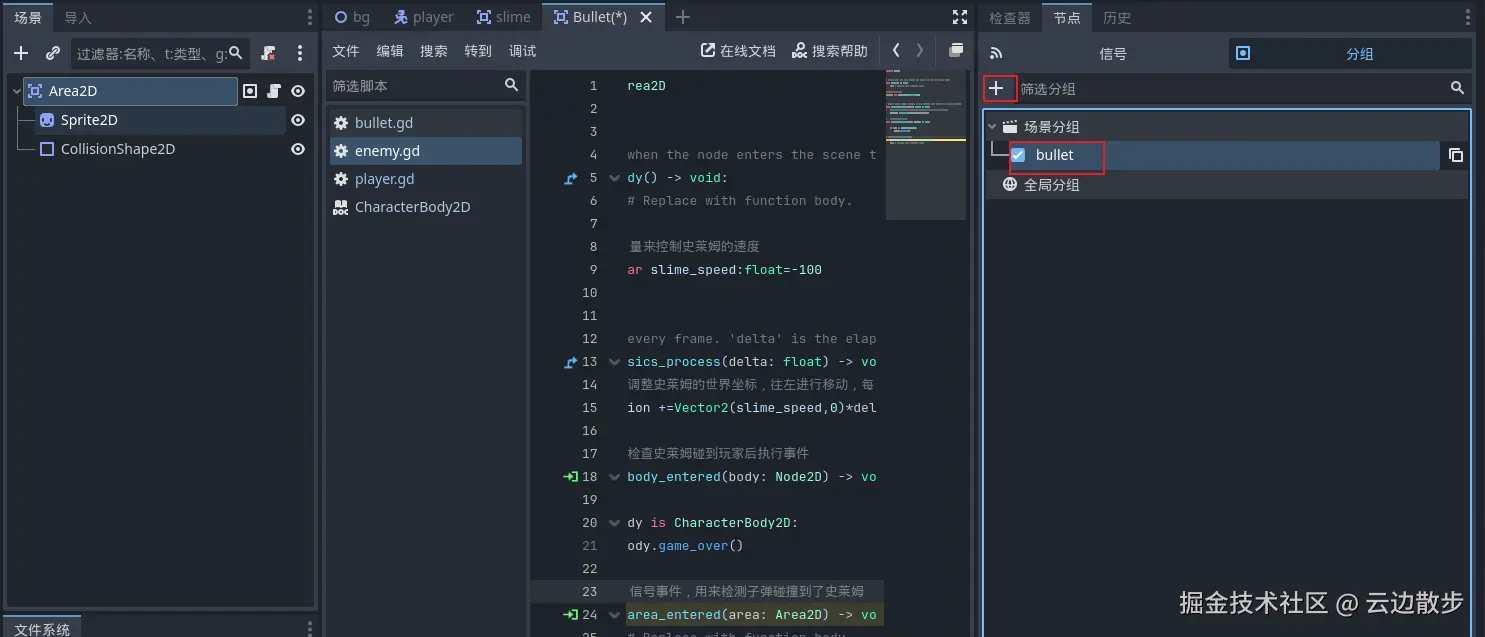The width and height of the screenshot is (1485, 637).
Task: Click the float script editor window icon
Action: tap(956, 51)
